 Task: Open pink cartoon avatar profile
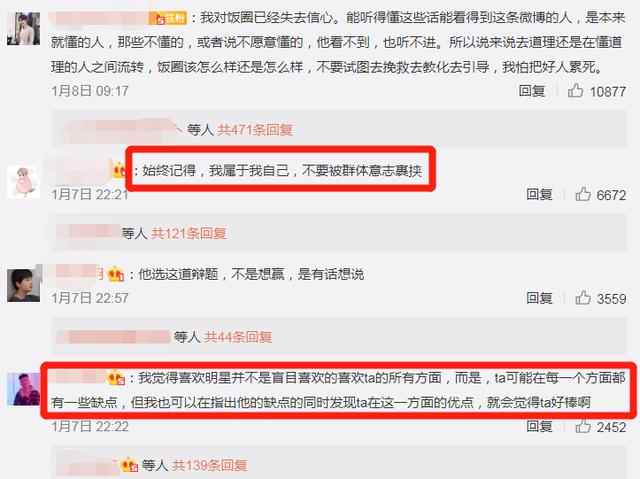[x=24, y=182]
